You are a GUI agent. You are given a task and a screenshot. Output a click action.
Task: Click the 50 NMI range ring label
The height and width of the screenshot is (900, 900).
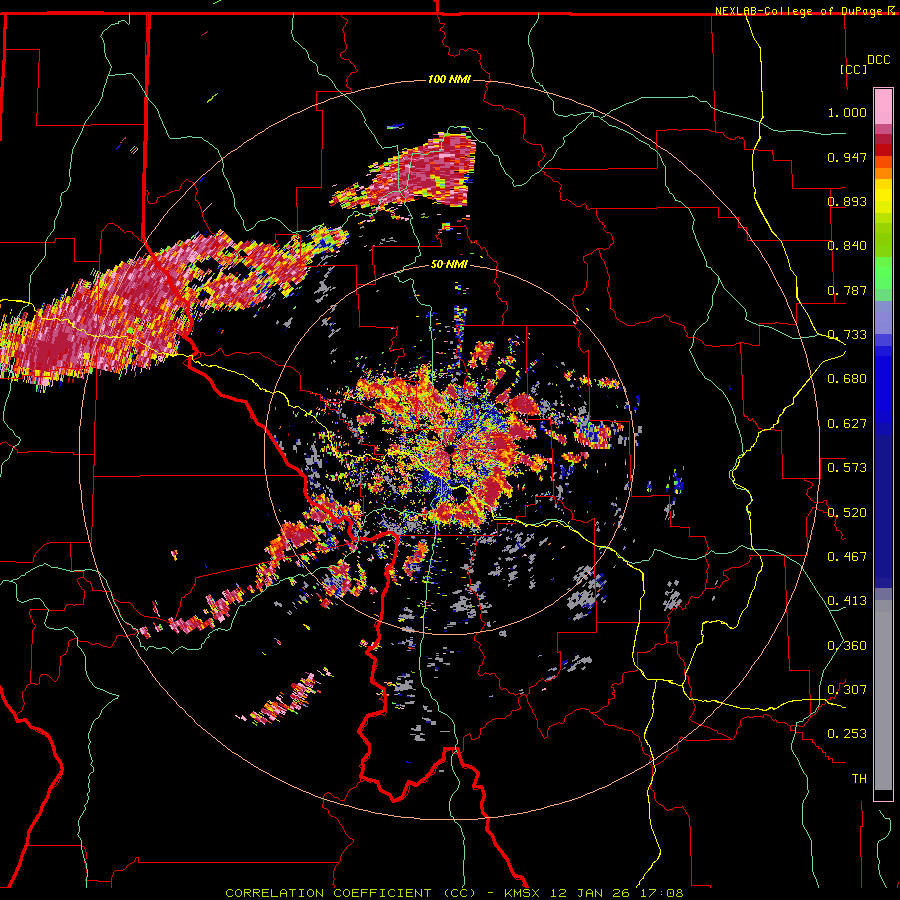point(449,264)
